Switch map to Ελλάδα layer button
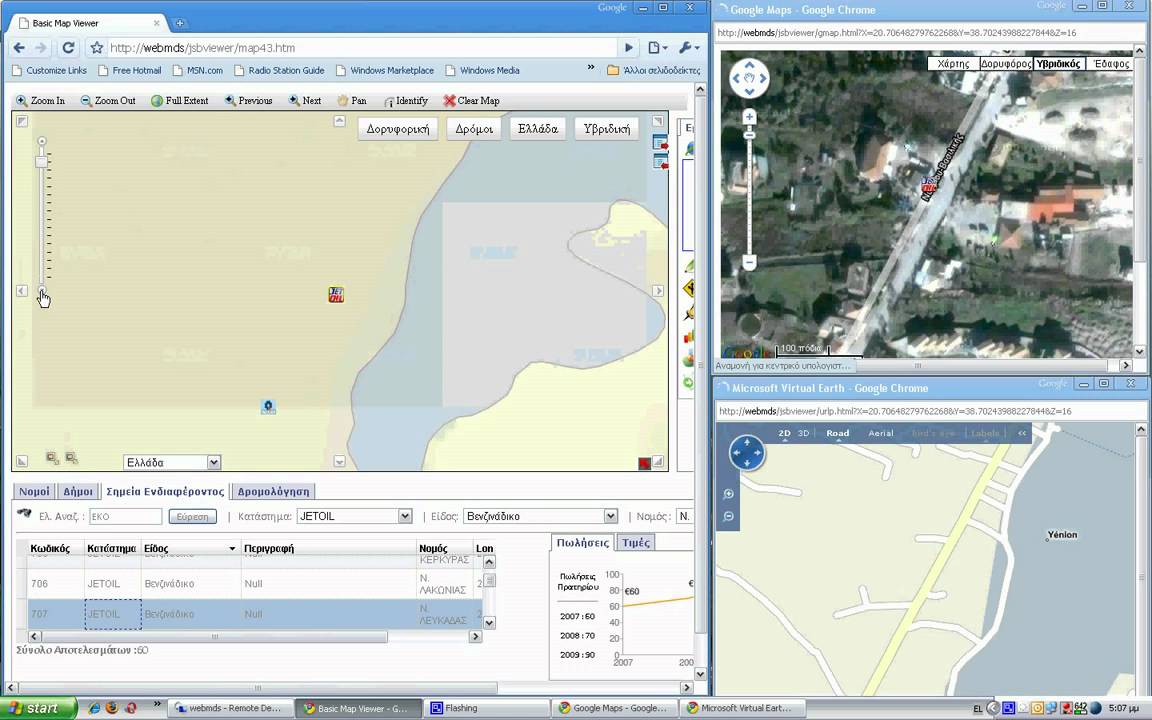Viewport: 1152px width, 720px height. [538, 129]
